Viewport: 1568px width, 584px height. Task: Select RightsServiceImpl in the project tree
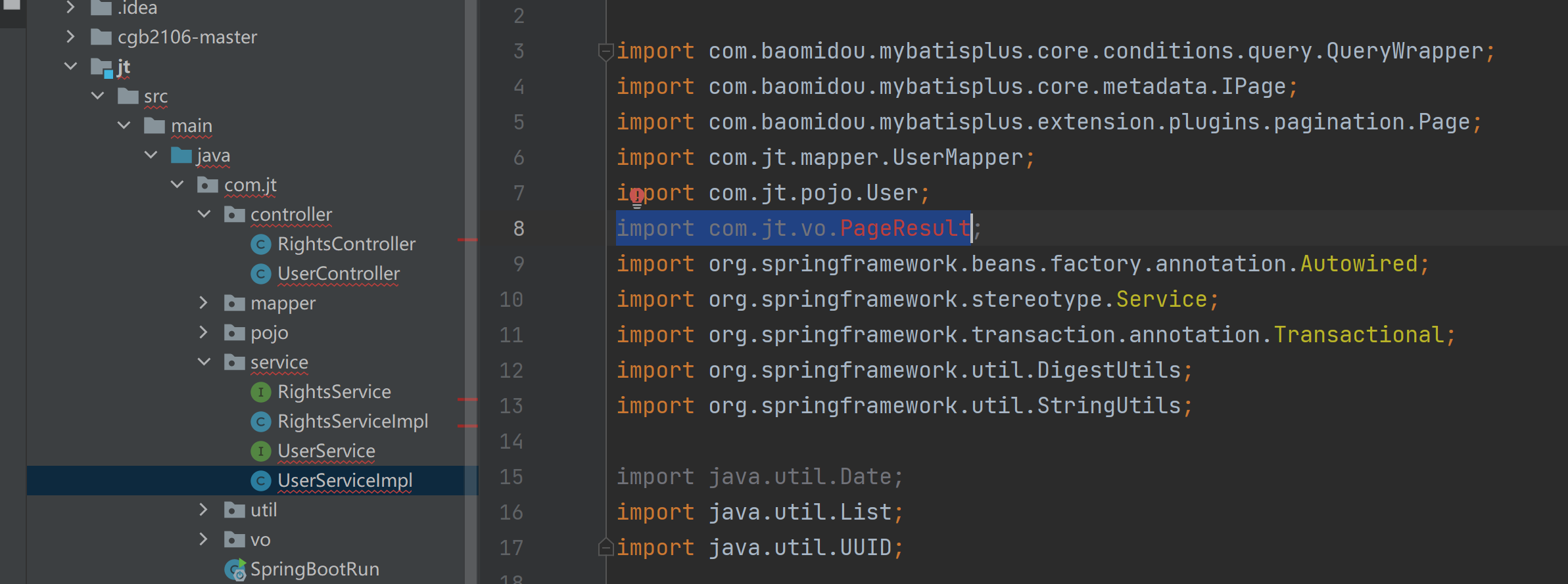click(x=353, y=422)
